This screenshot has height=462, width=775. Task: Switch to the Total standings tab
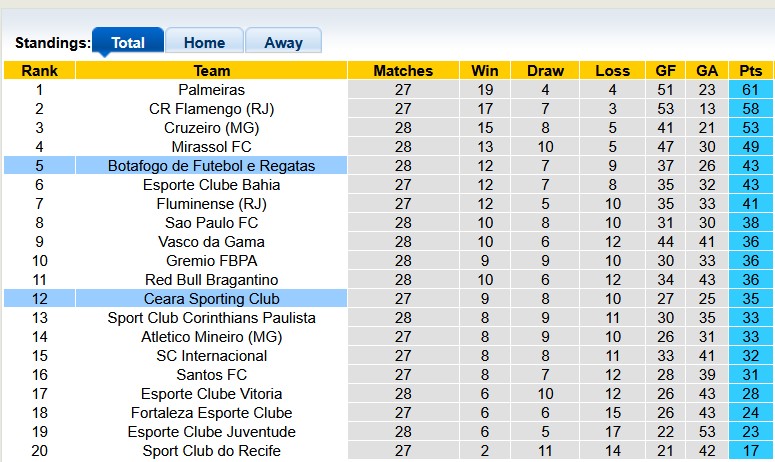click(128, 43)
